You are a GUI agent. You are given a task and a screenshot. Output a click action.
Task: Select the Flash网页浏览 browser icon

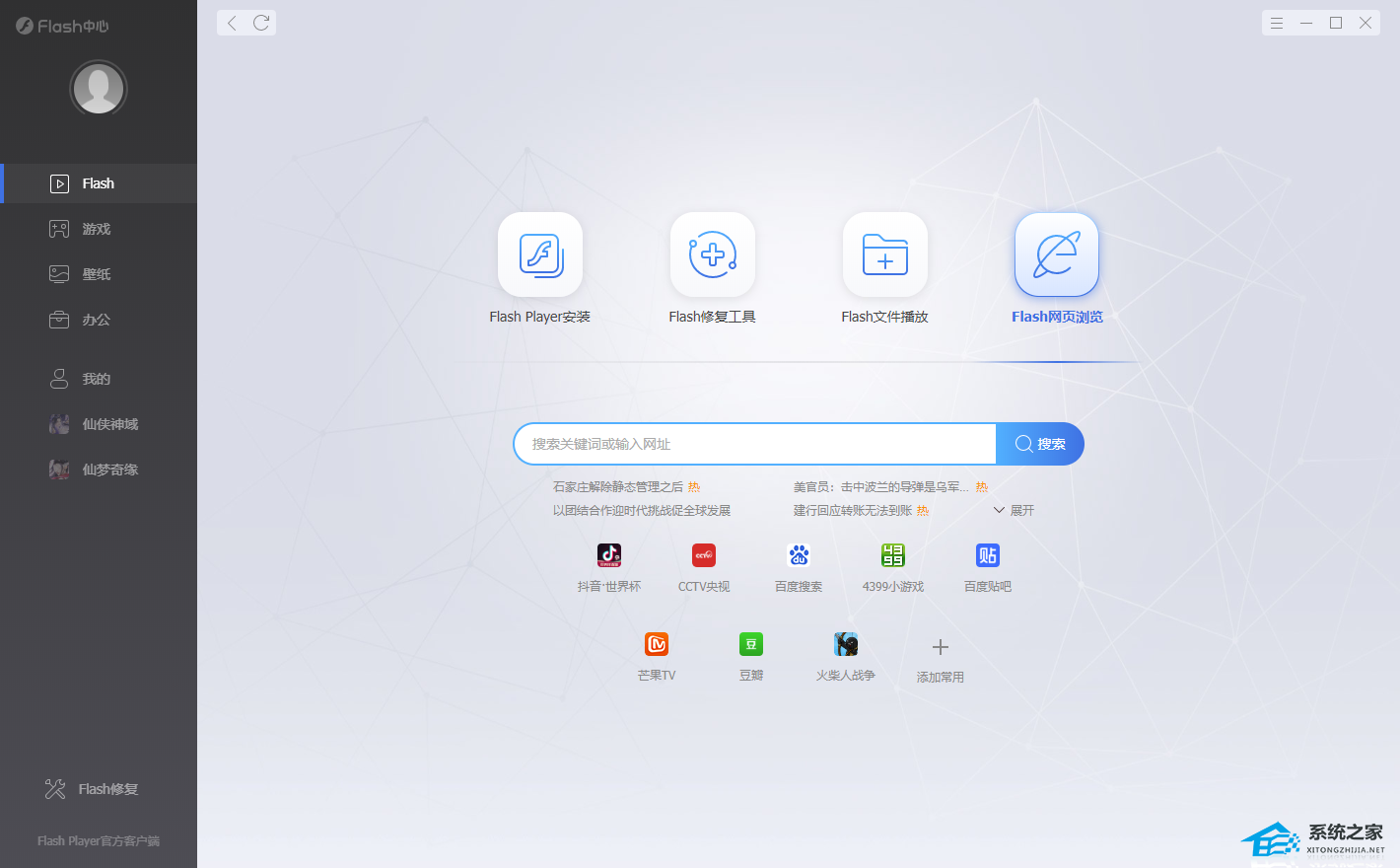(x=1057, y=254)
